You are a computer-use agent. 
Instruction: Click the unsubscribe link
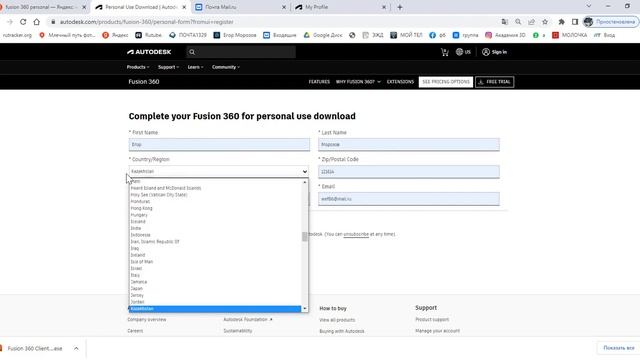[x=356, y=234]
